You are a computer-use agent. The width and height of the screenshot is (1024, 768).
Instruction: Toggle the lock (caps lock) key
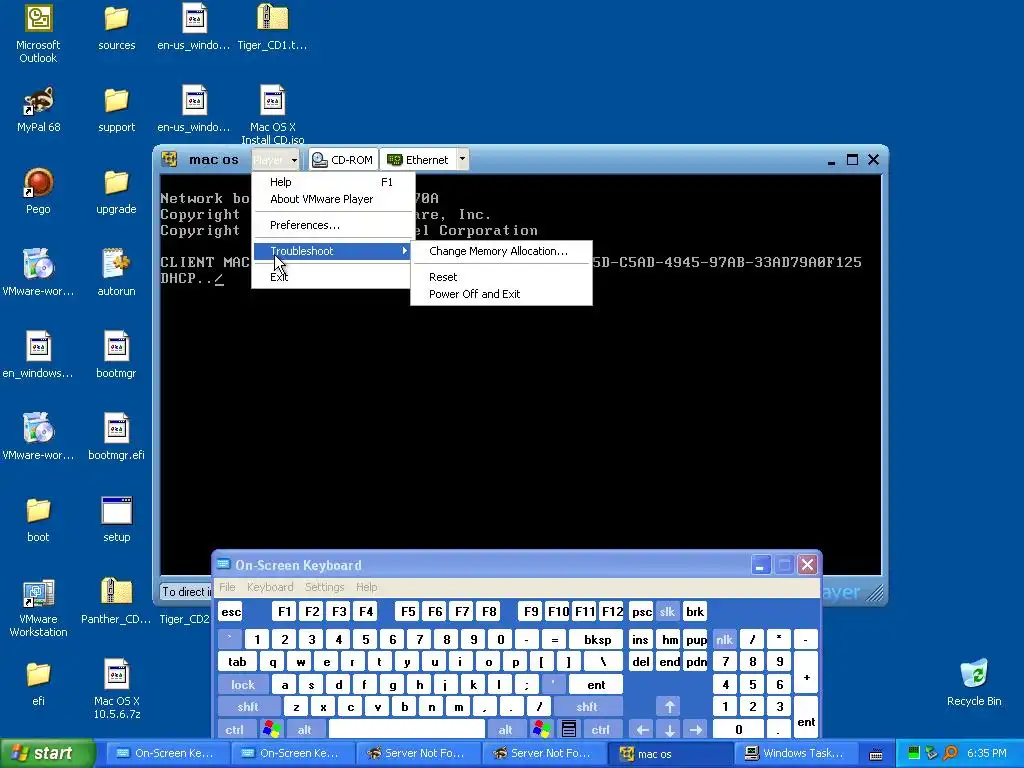tap(243, 684)
